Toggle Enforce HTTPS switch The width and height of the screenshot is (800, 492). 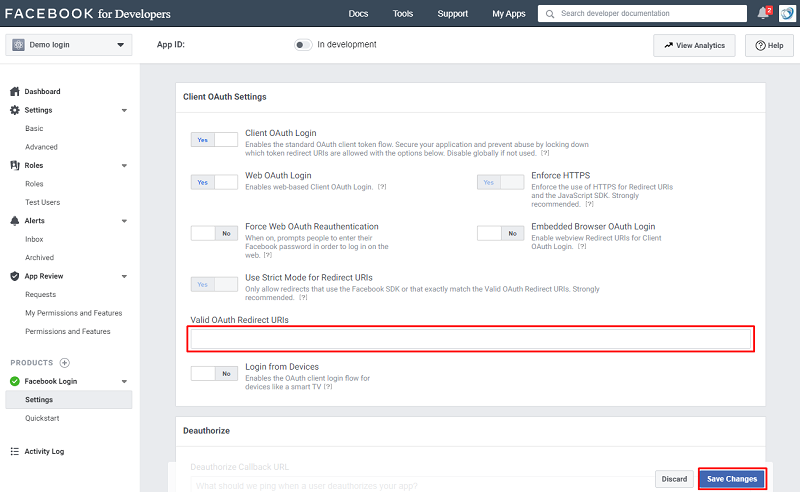click(x=501, y=182)
